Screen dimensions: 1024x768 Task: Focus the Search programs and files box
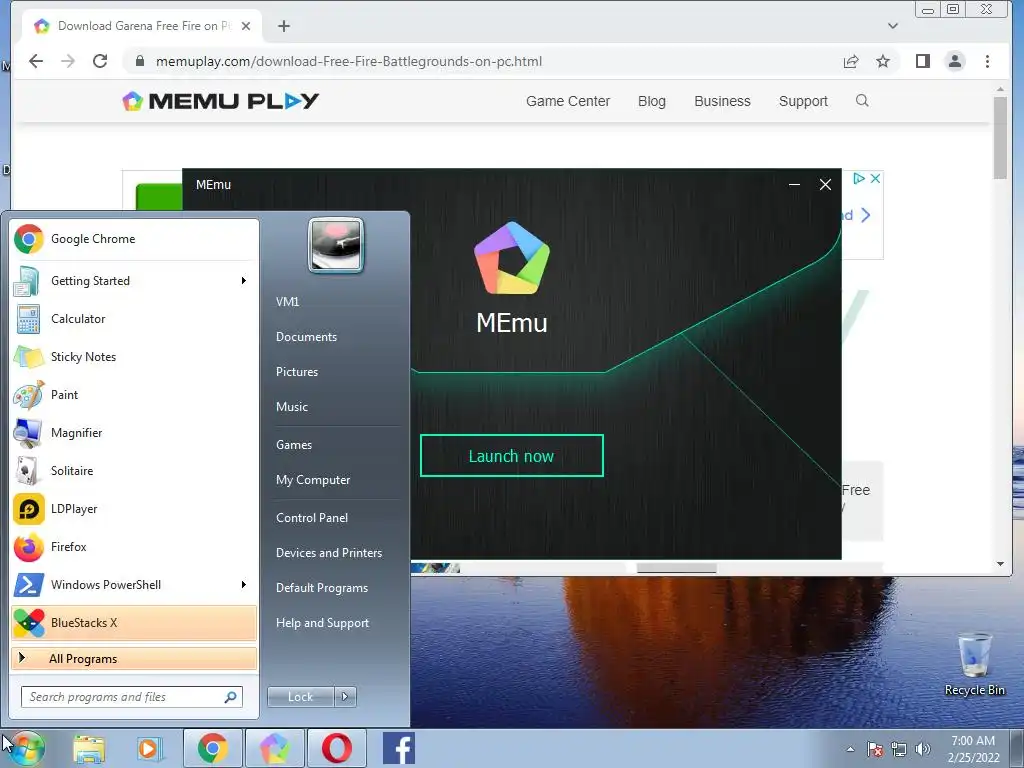pyautogui.click(x=131, y=697)
